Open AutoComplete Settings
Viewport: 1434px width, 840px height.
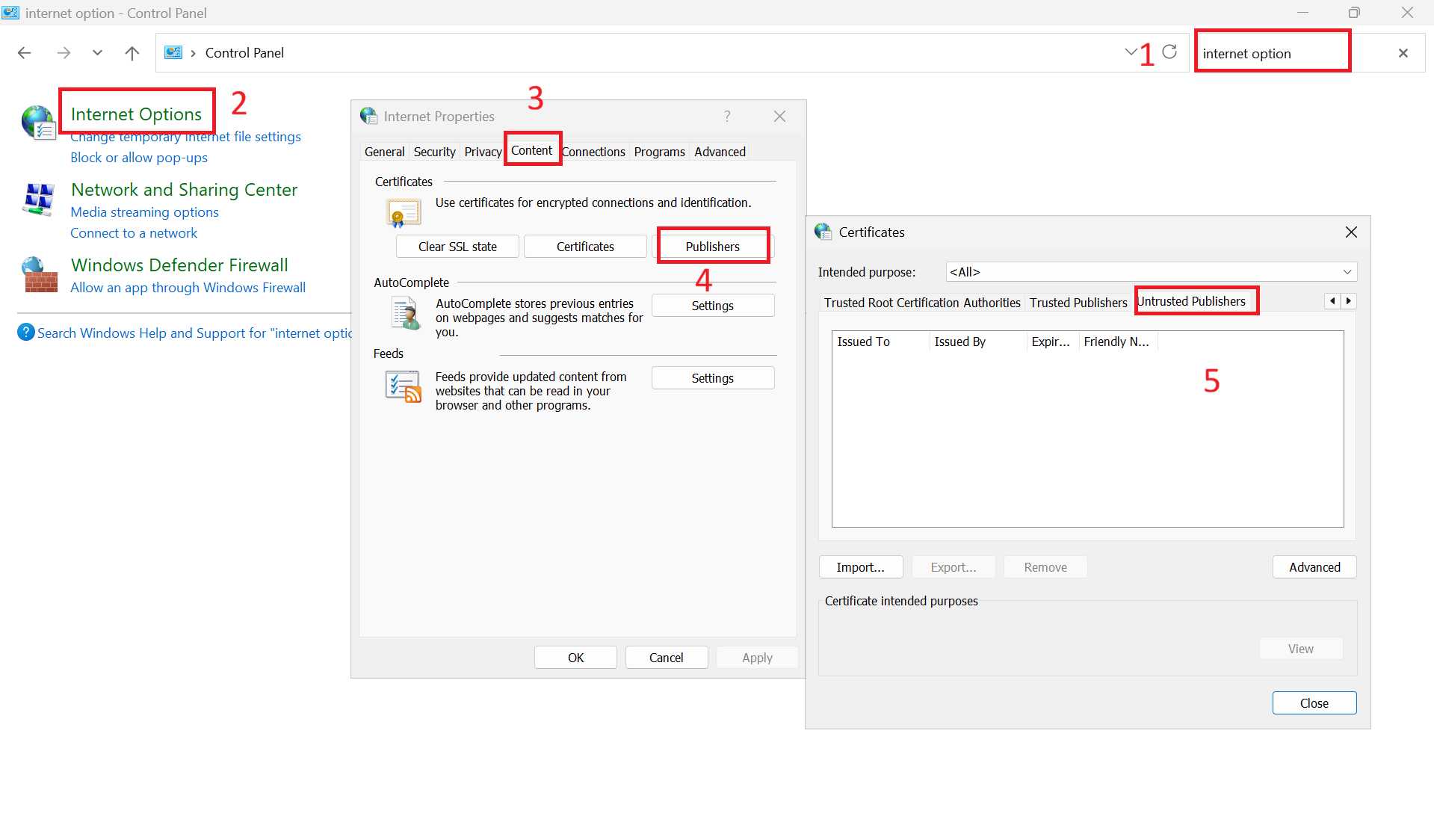click(713, 306)
